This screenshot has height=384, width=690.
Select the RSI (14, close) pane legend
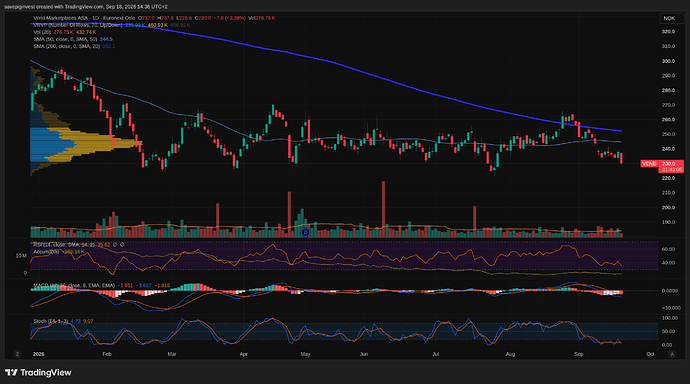(x=78, y=245)
